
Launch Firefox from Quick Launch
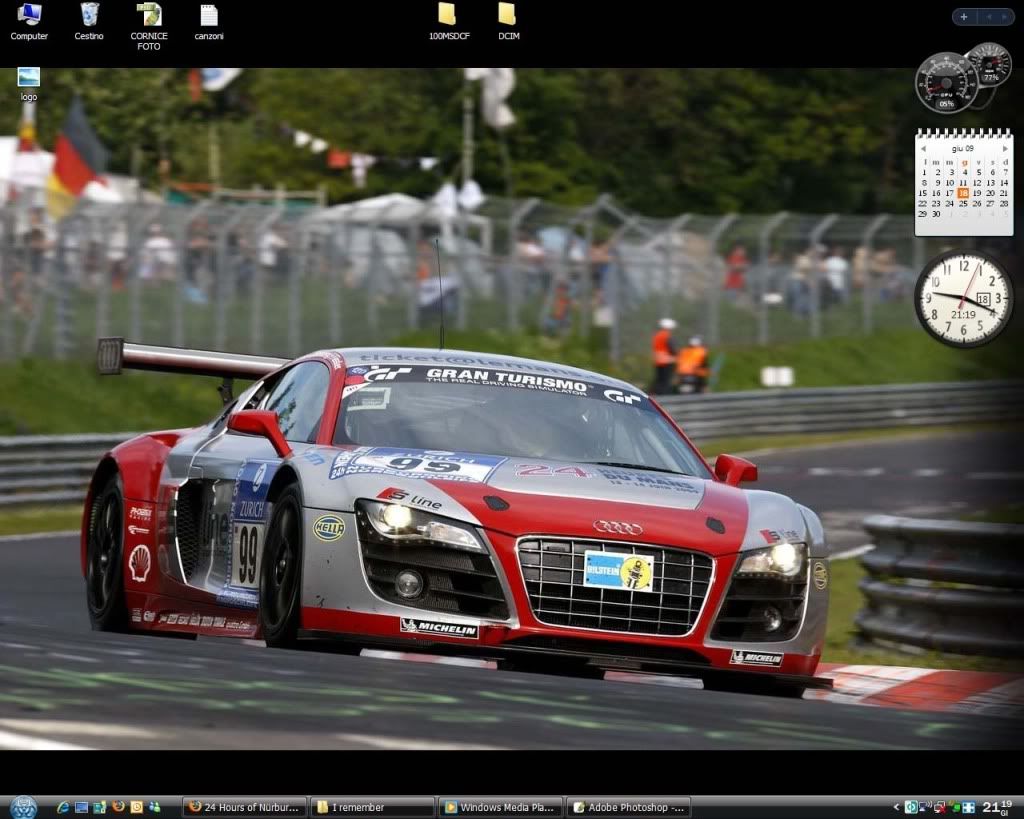(x=118, y=807)
